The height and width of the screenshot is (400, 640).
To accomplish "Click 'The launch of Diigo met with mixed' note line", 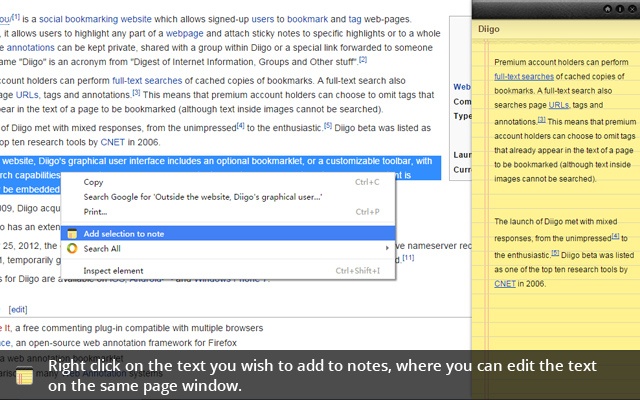I will [x=556, y=222].
